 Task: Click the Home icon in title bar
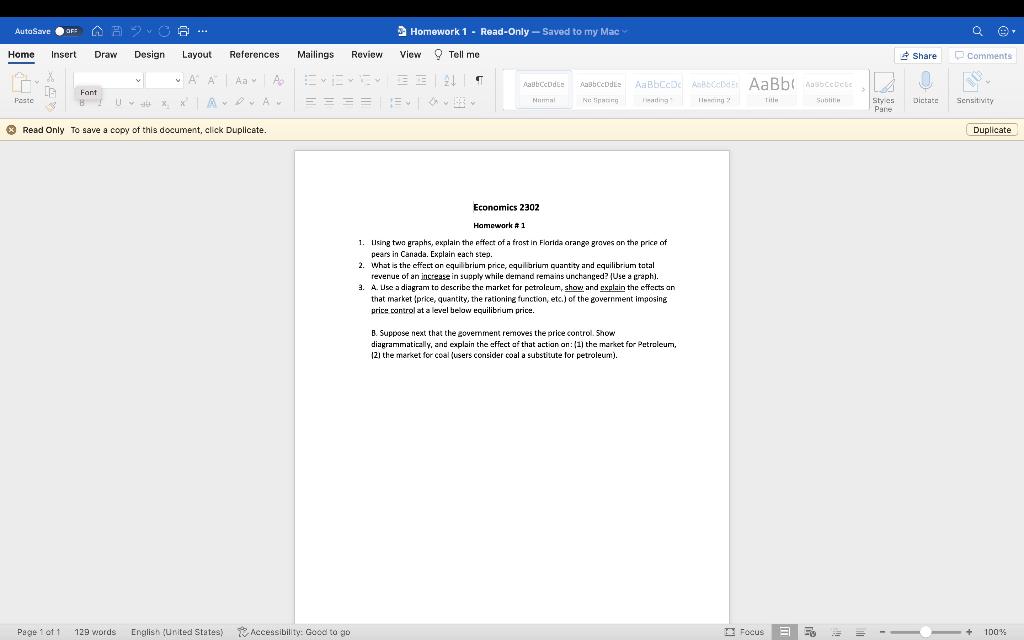[97, 31]
